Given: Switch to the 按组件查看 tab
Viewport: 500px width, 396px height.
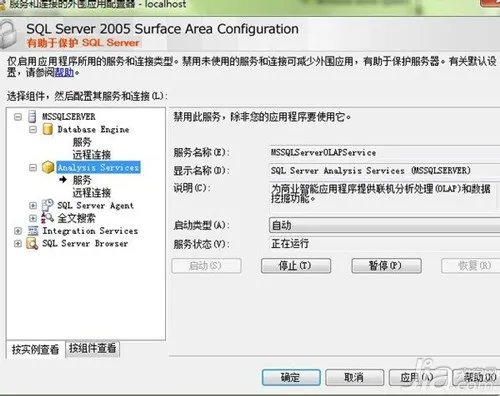Looking at the screenshot, I should click(x=92, y=348).
